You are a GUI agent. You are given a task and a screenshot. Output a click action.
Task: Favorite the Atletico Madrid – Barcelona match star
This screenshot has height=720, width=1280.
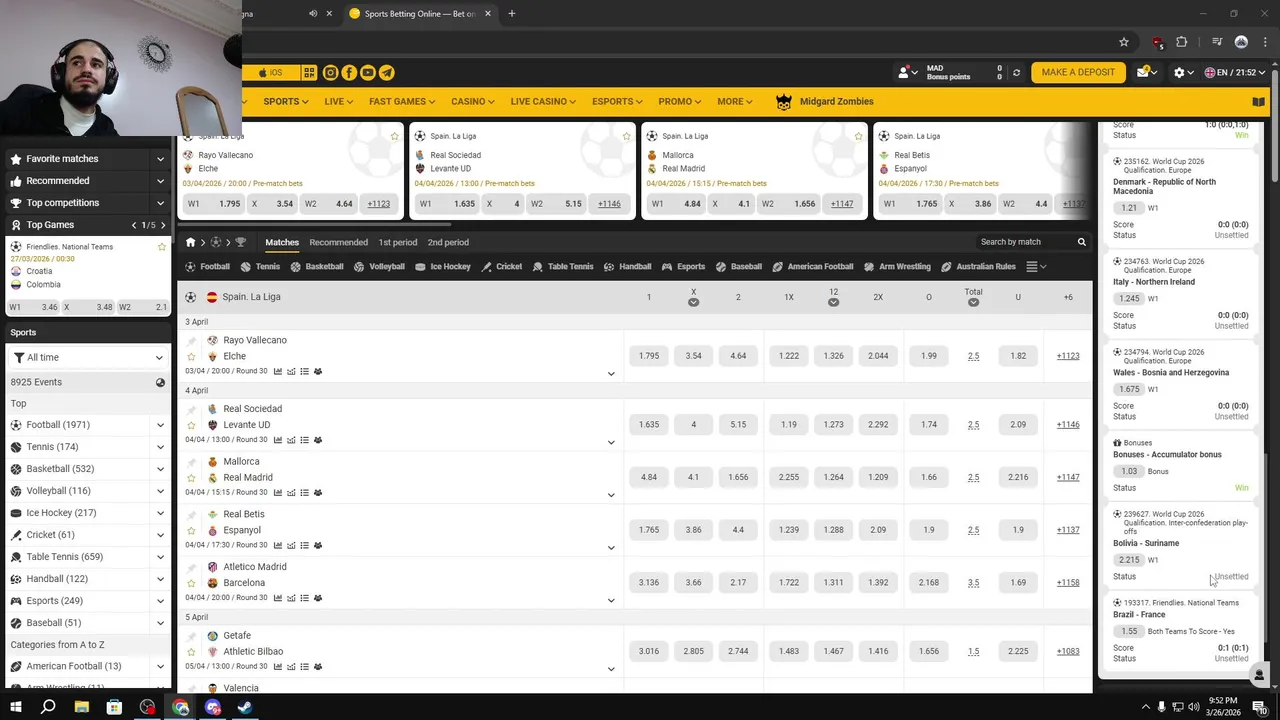click(191, 583)
